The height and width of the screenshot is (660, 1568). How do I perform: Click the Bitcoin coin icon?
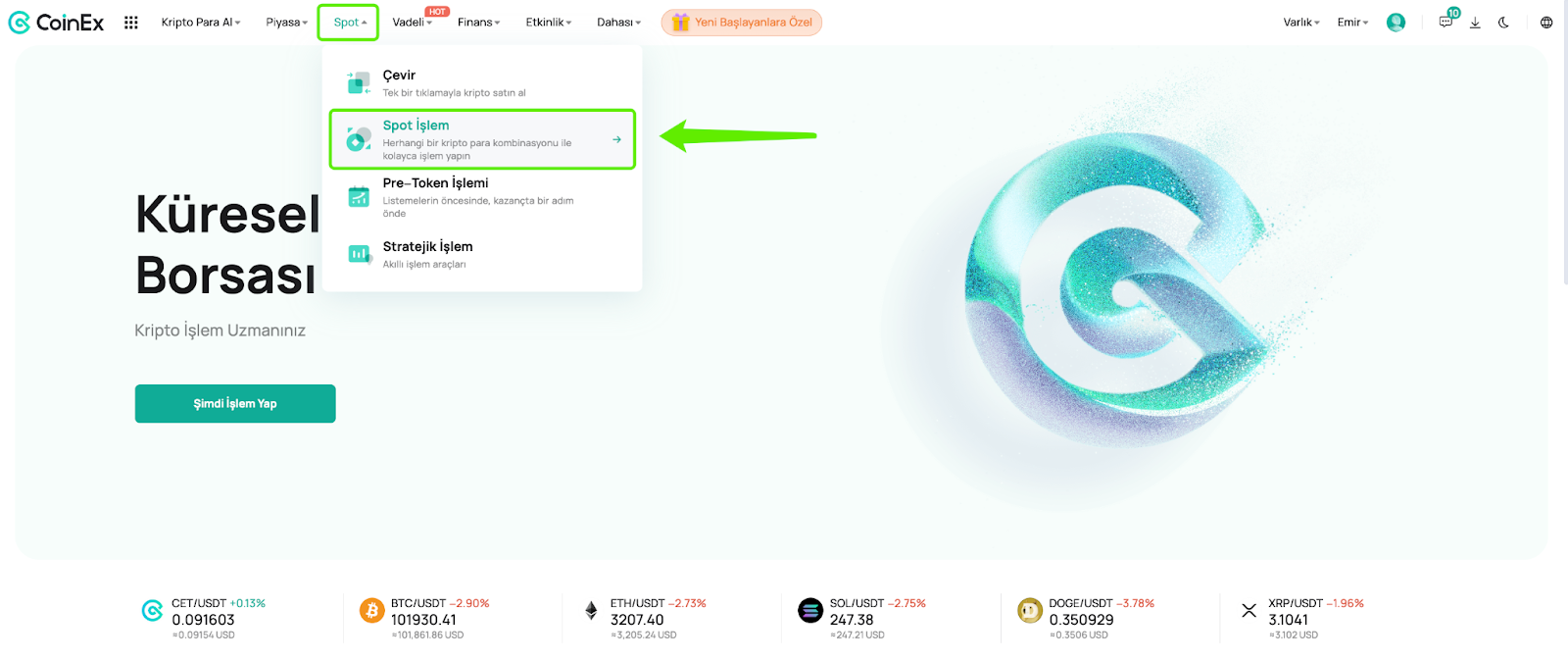pos(372,611)
